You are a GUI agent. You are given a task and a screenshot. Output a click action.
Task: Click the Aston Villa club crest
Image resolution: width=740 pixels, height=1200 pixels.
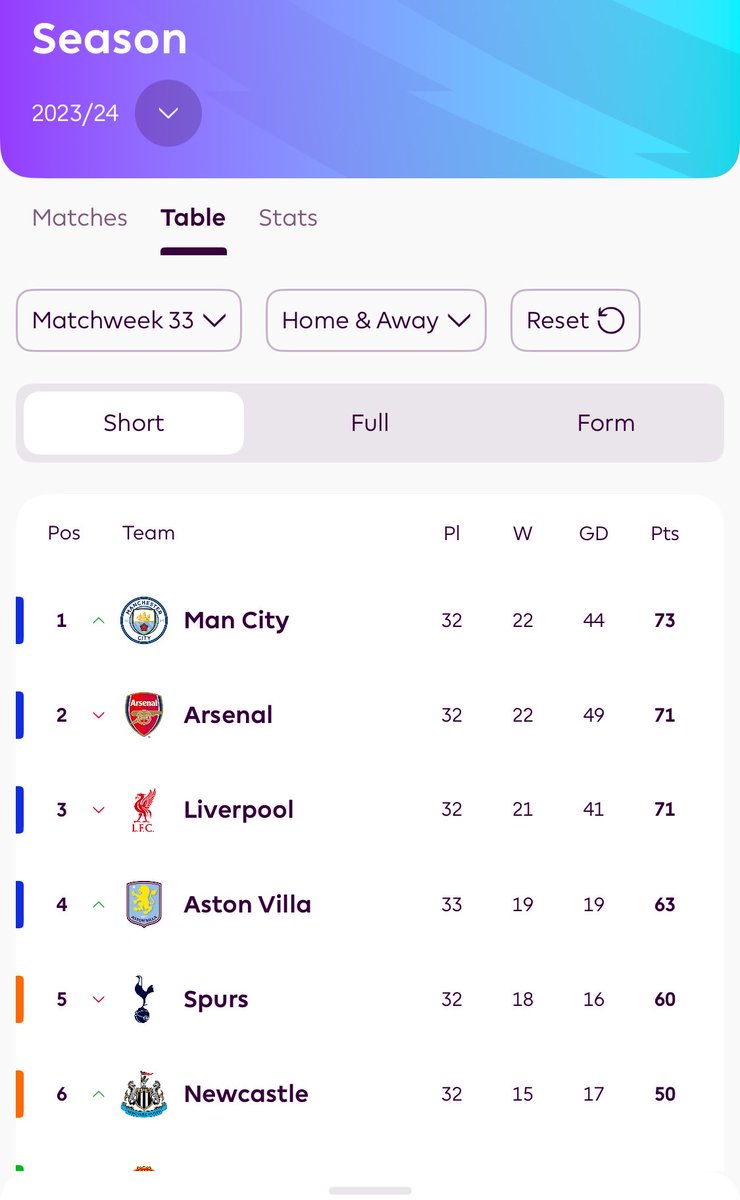[144, 904]
